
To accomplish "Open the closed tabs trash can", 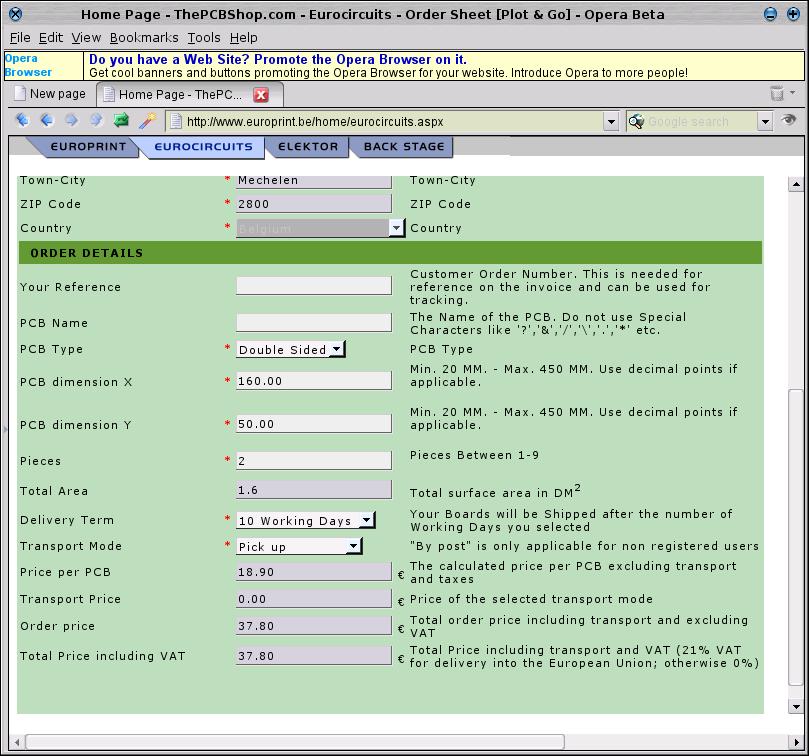I will coord(776,93).
